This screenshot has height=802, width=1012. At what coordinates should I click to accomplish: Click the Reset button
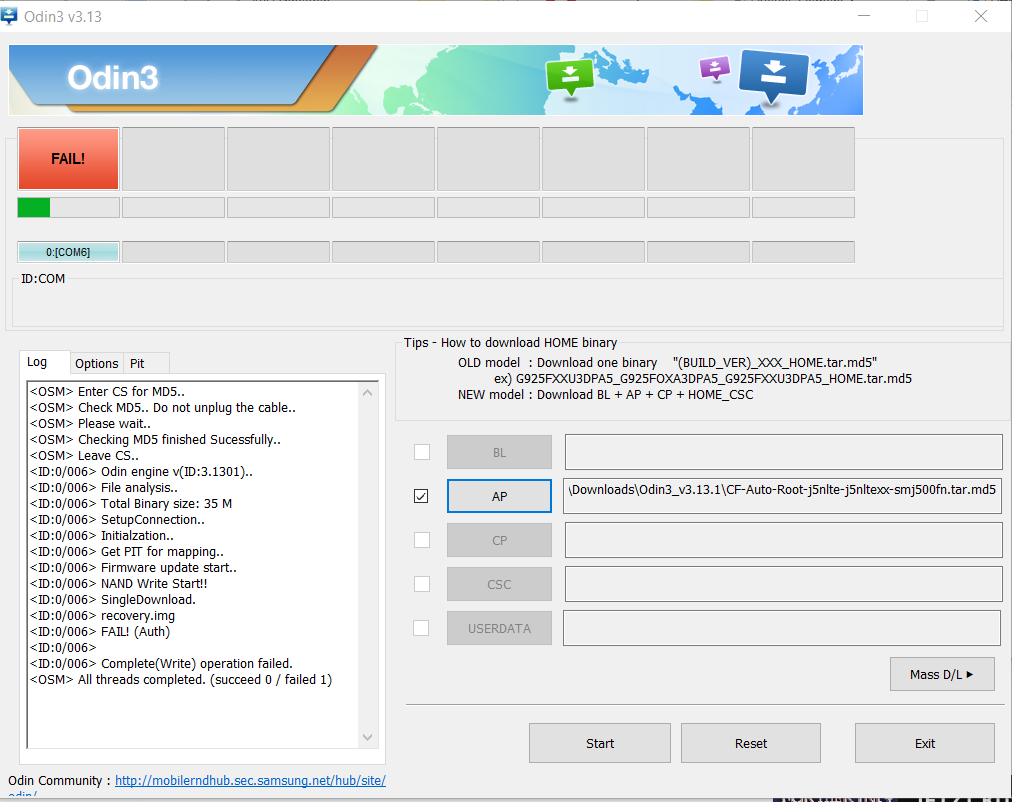coord(751,743)
